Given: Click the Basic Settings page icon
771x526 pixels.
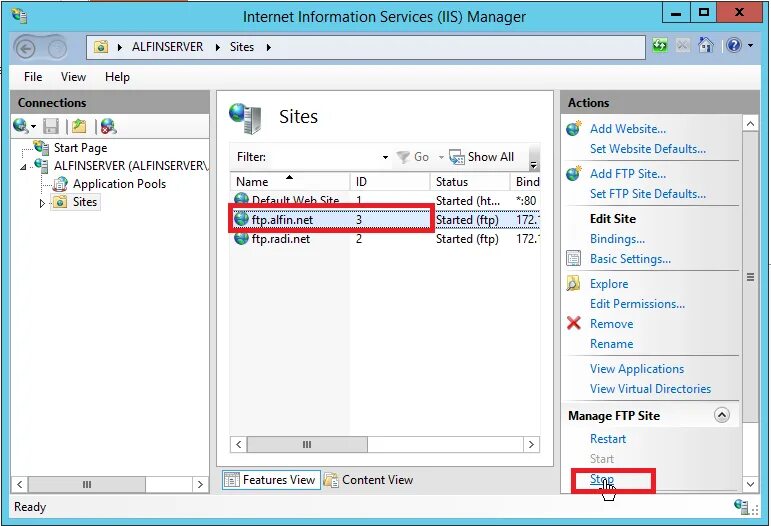Looking at the screenshot, I should click(x=573, y=259).
